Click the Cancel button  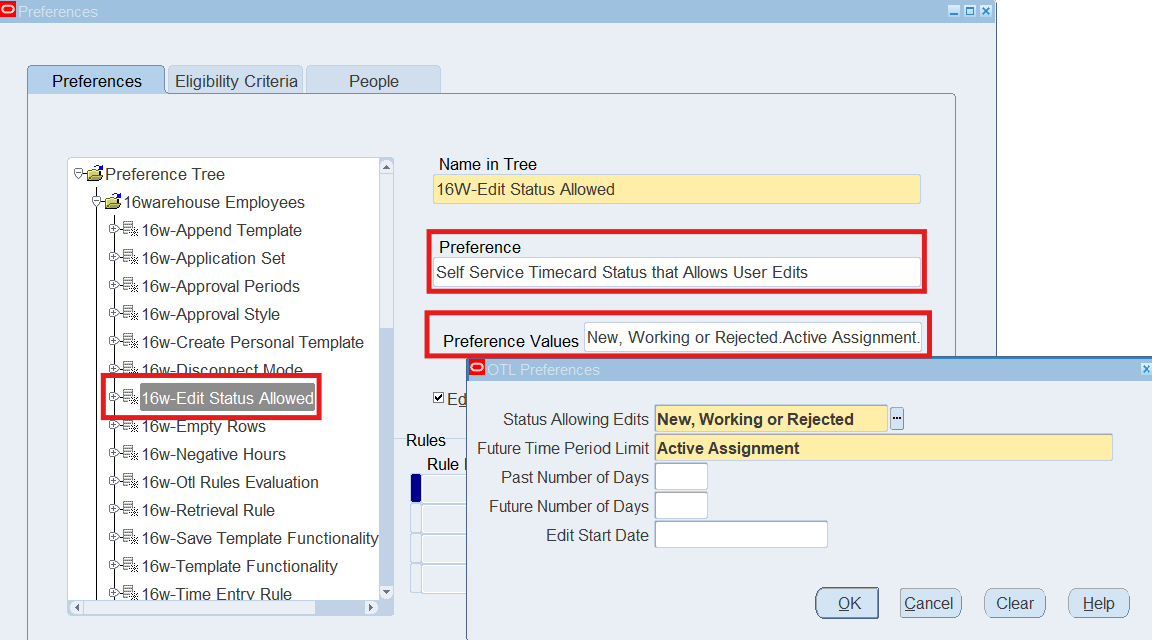click(x=928, y=603)
